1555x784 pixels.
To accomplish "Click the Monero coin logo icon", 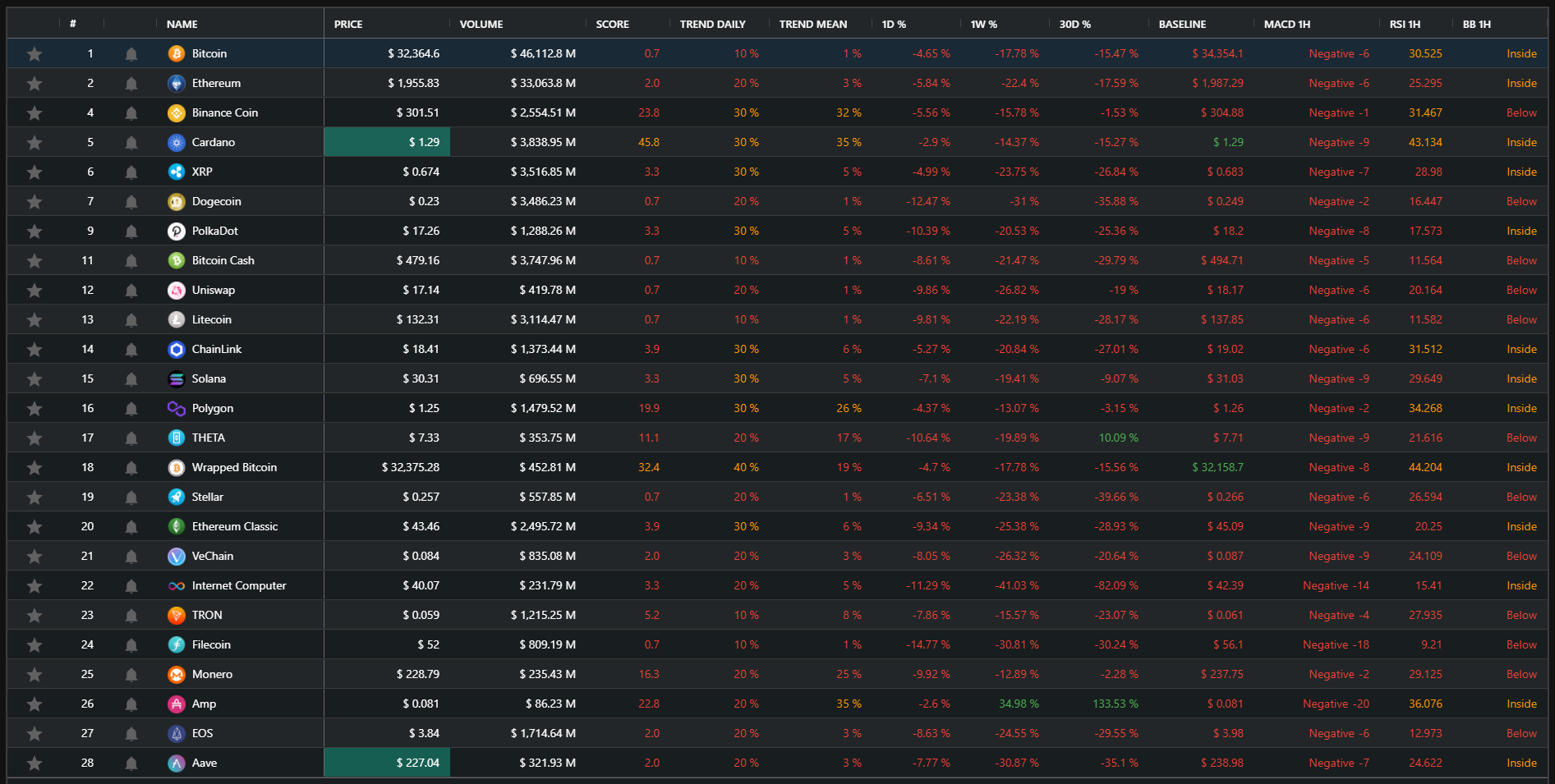I will click(176, 674).
